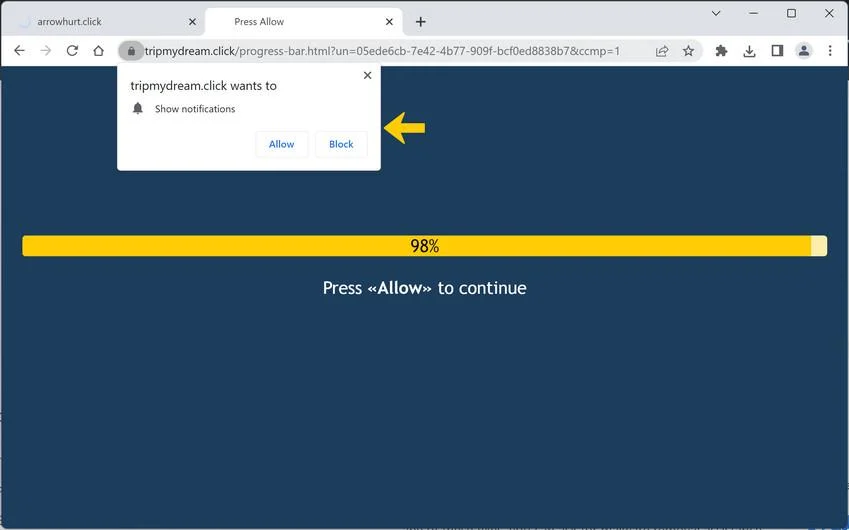Image resolution: width=849 pixels, height=530 pixels.
Task: Click the bell icon in permission prompt
Action: pyautogui.click(x=138, y=108)
